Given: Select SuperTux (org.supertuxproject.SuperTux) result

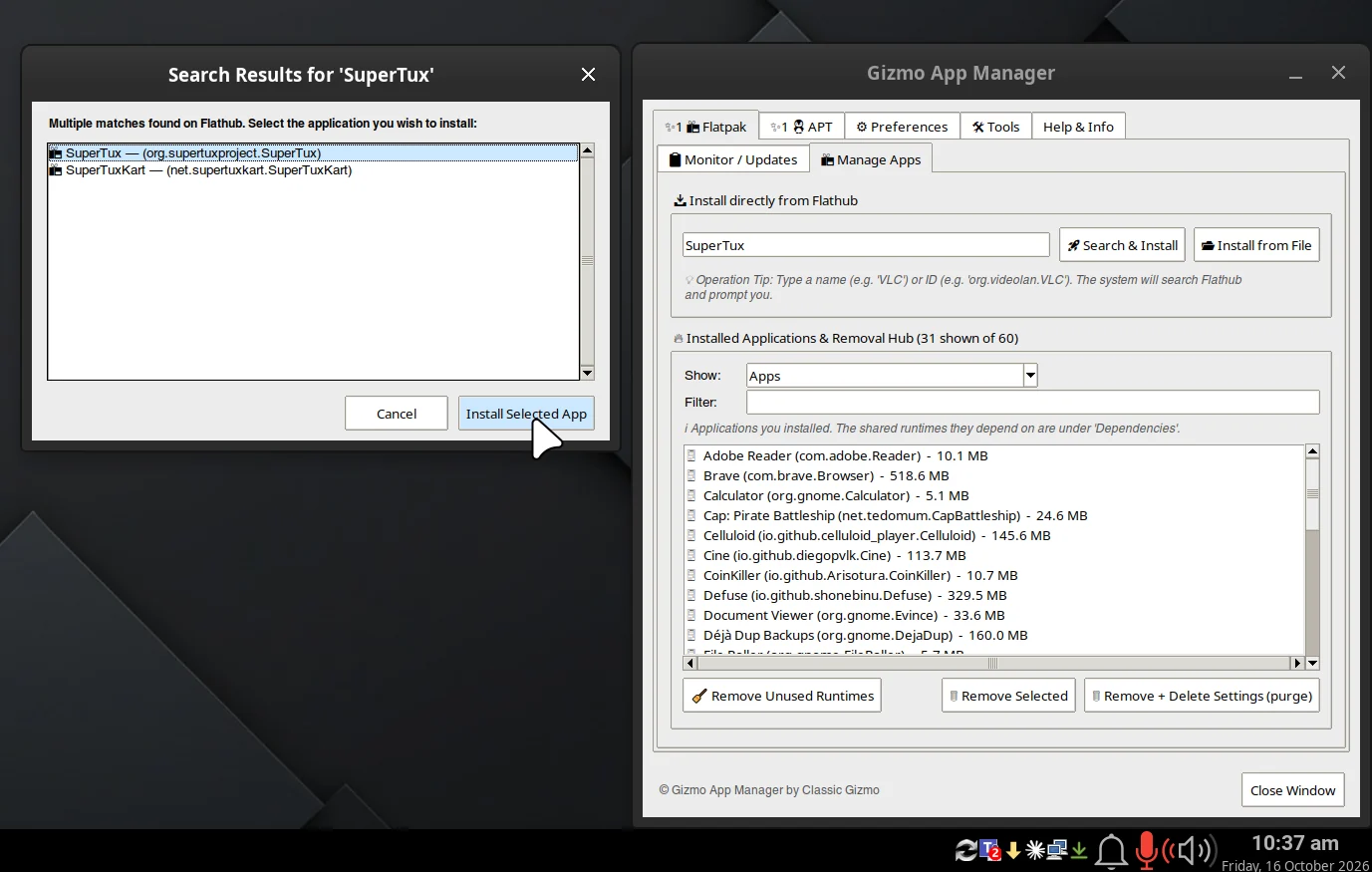Looking at the screenshot, I should [x=313, y=153].
